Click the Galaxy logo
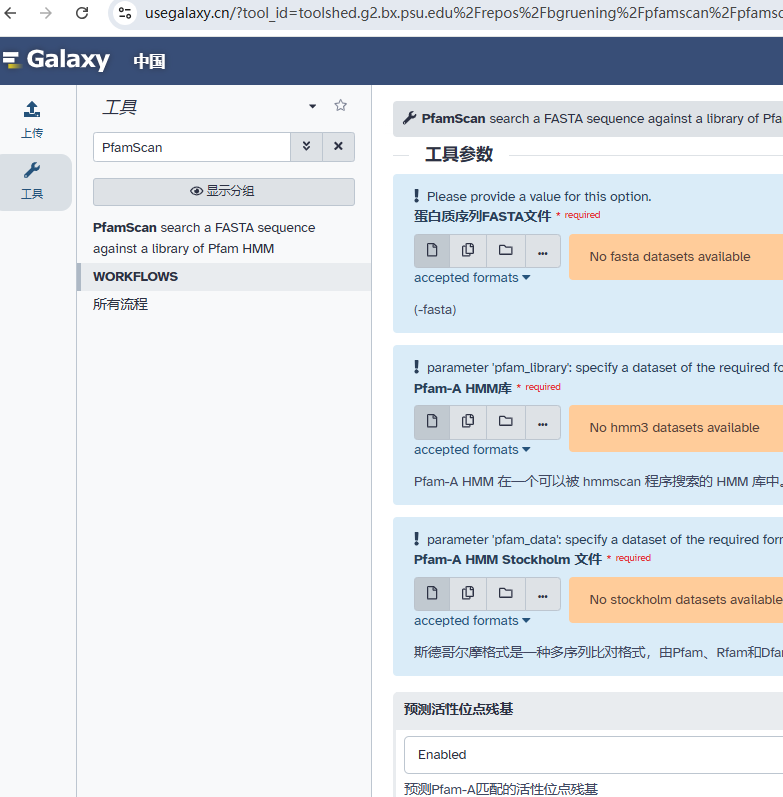 click(57, 60)
